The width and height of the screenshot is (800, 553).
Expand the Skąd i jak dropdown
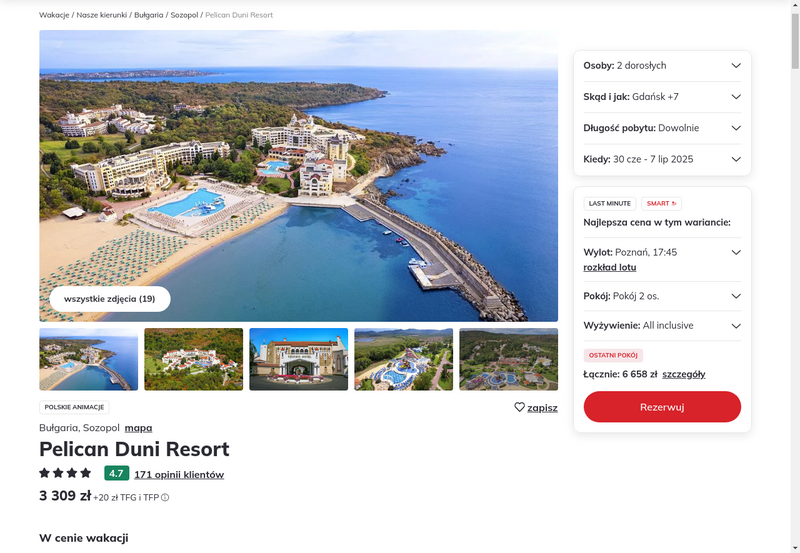click(x=662, y=97)
